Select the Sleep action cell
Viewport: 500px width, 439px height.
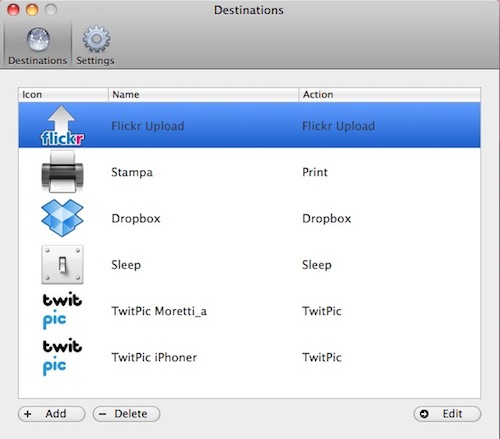click(x=317, y=265)
